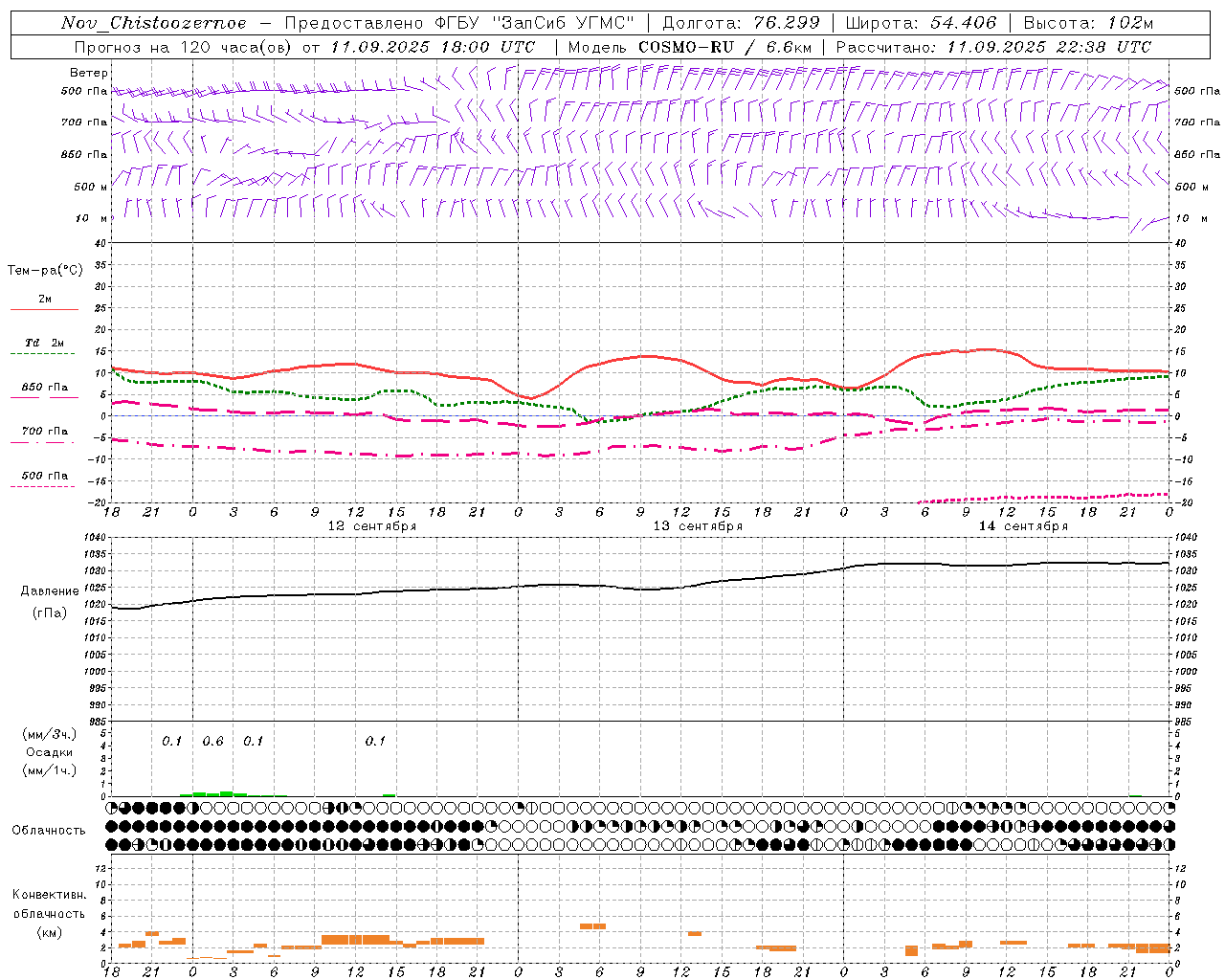
Task: Click the (мм/1ч.) precipitation unit label
Action: coord(50,770)
